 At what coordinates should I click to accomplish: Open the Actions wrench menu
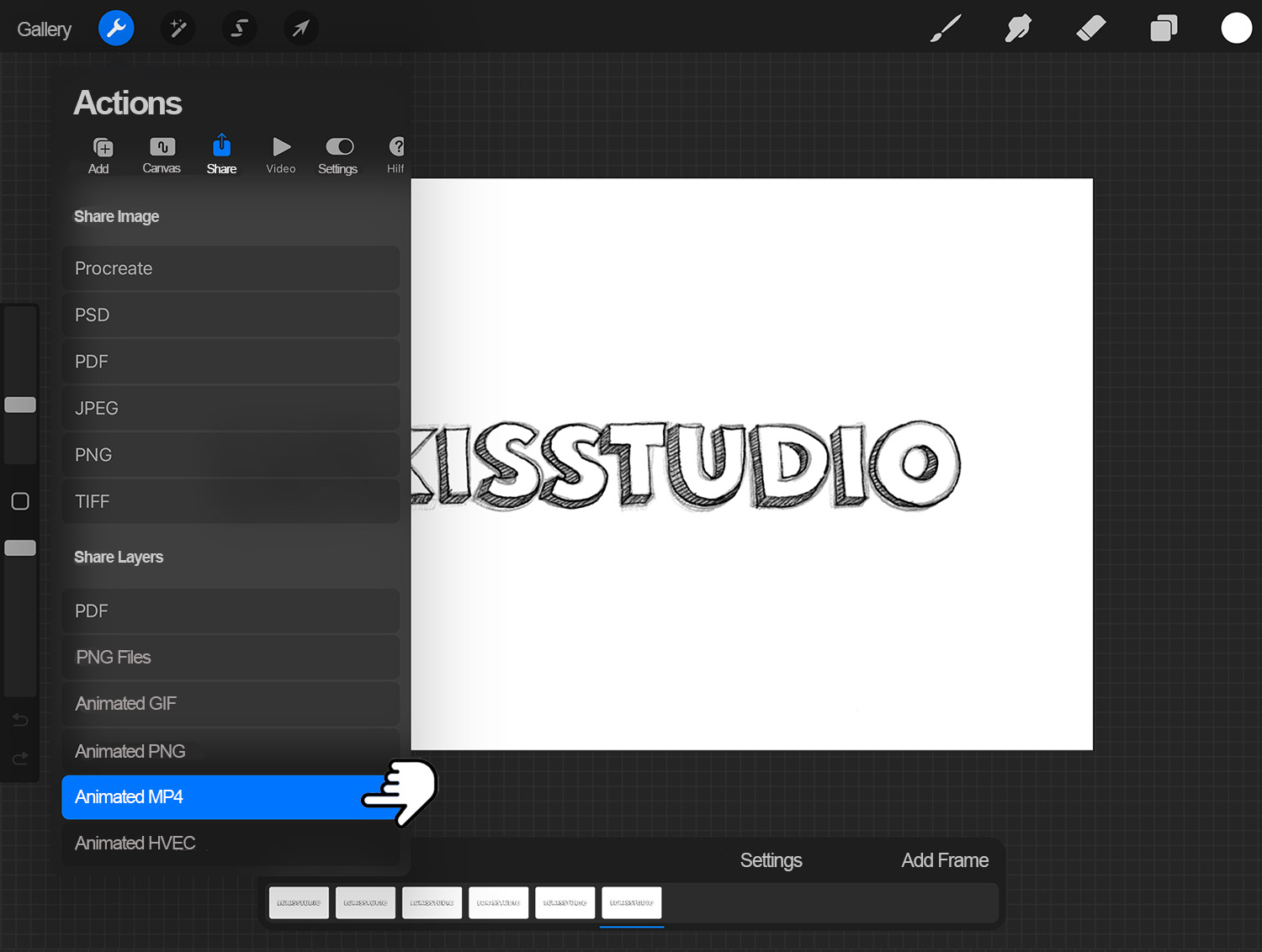[116, 28]
